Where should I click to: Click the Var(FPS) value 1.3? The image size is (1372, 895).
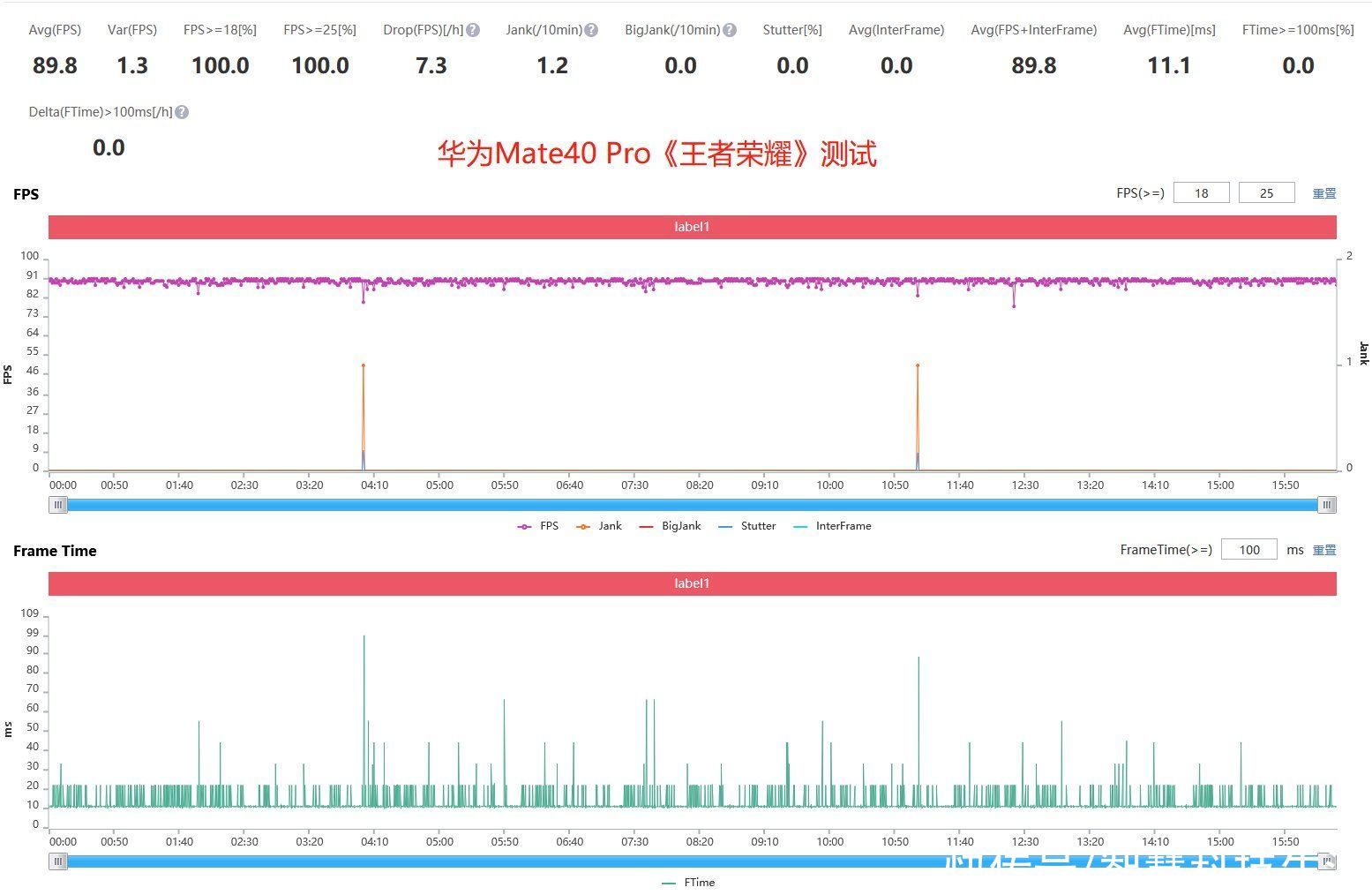[x=132, y=66]
